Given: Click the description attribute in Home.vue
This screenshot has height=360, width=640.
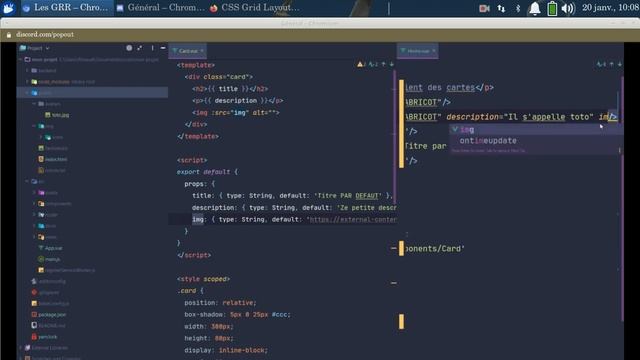Looking at the screenshot, I should [x=472, y=117].
